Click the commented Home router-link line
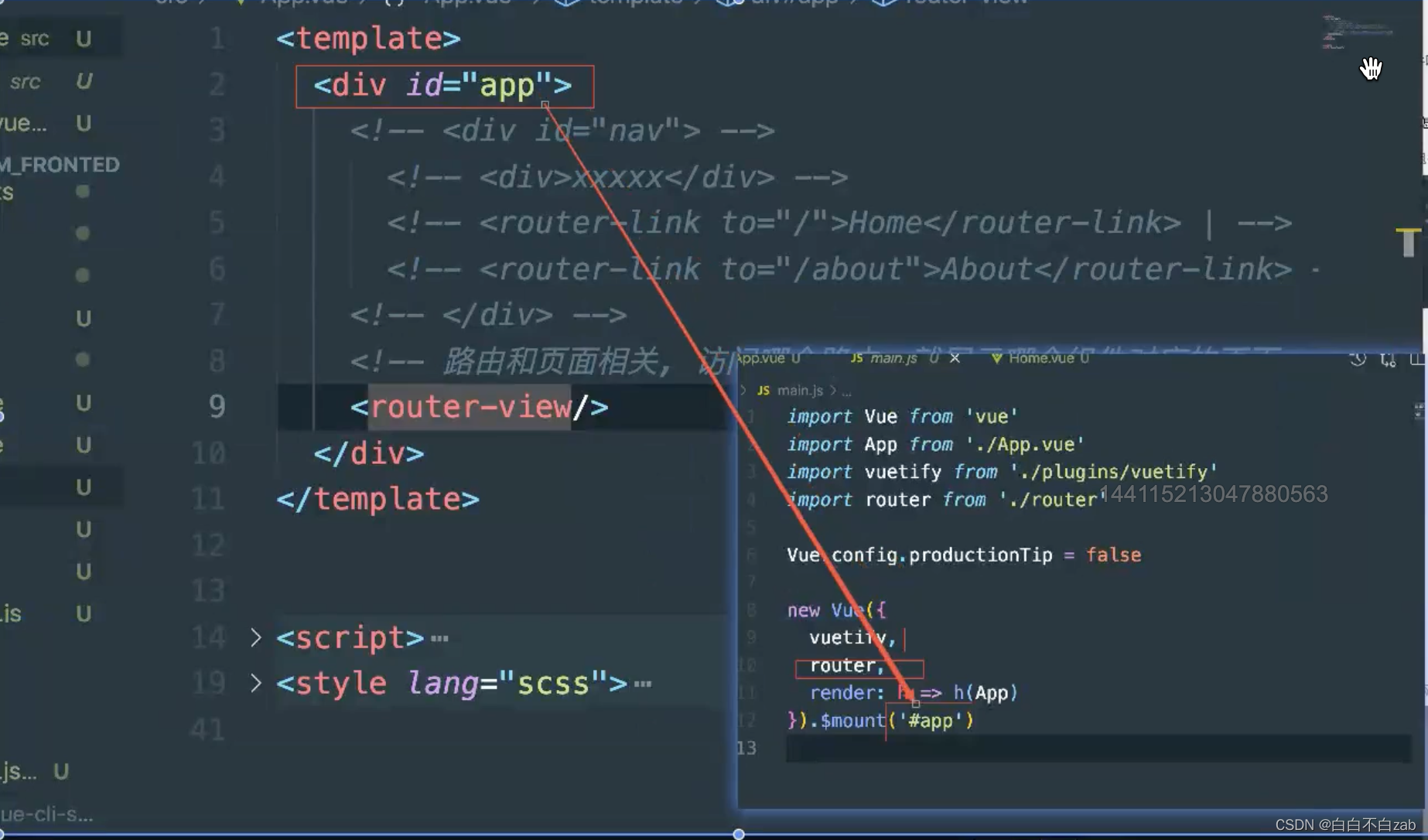 (x=839, y=223)
